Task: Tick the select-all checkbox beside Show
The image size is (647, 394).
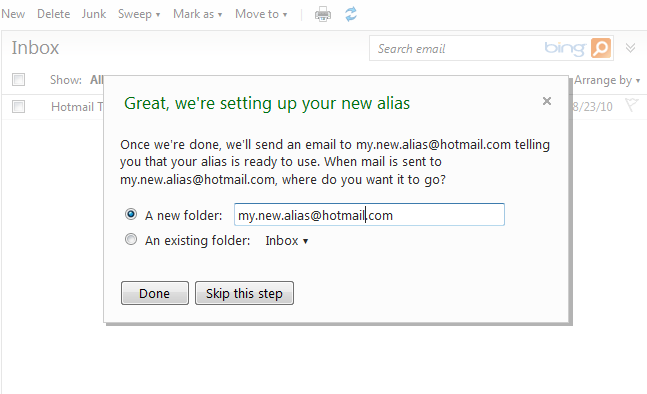Action: pos(18,79)
